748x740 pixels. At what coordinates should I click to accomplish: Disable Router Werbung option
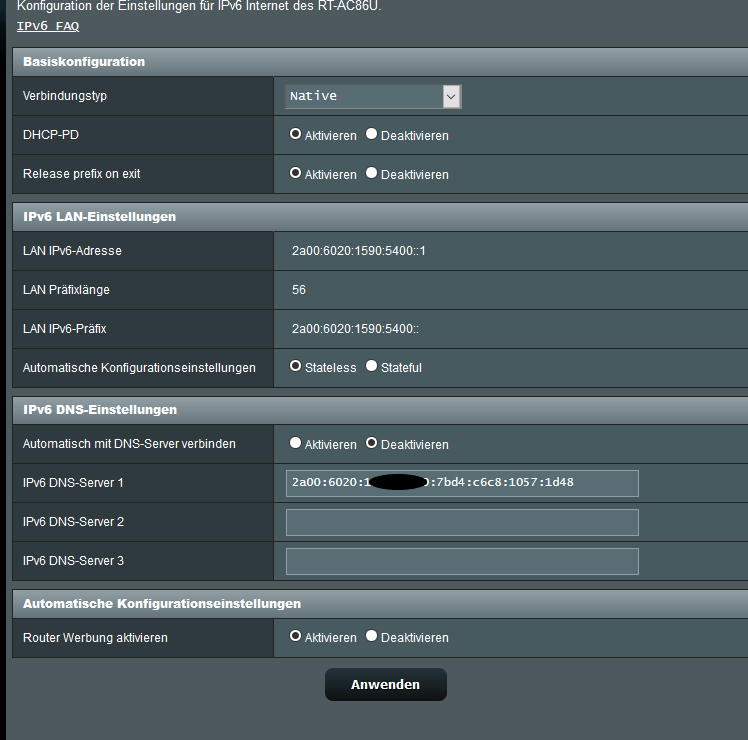coord(372,636)
